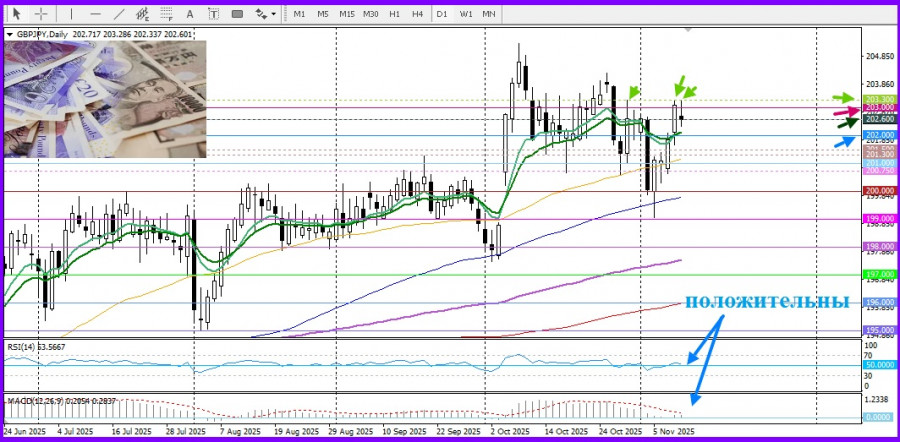
Task: Click the banknotes image on chart
Action: click(x=105, y=99)
